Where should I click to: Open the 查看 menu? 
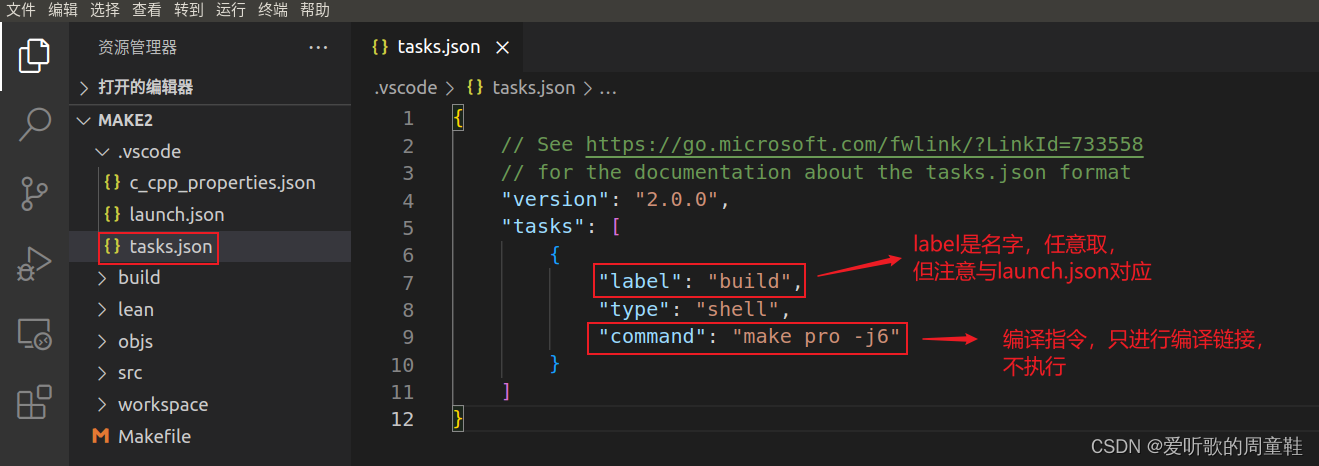(147, 10)
